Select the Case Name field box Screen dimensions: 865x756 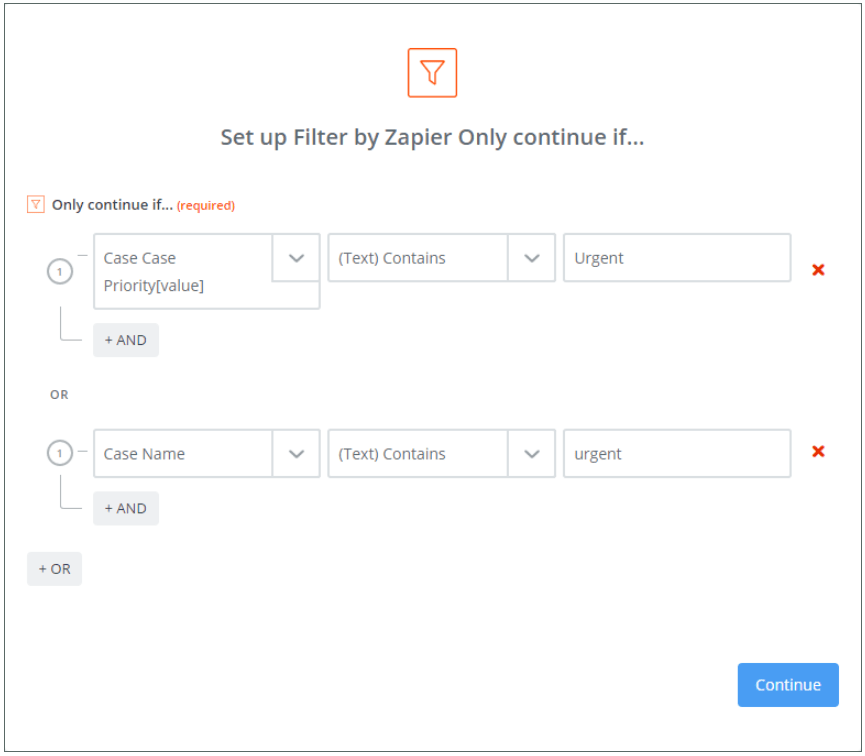tap(183, 454)
